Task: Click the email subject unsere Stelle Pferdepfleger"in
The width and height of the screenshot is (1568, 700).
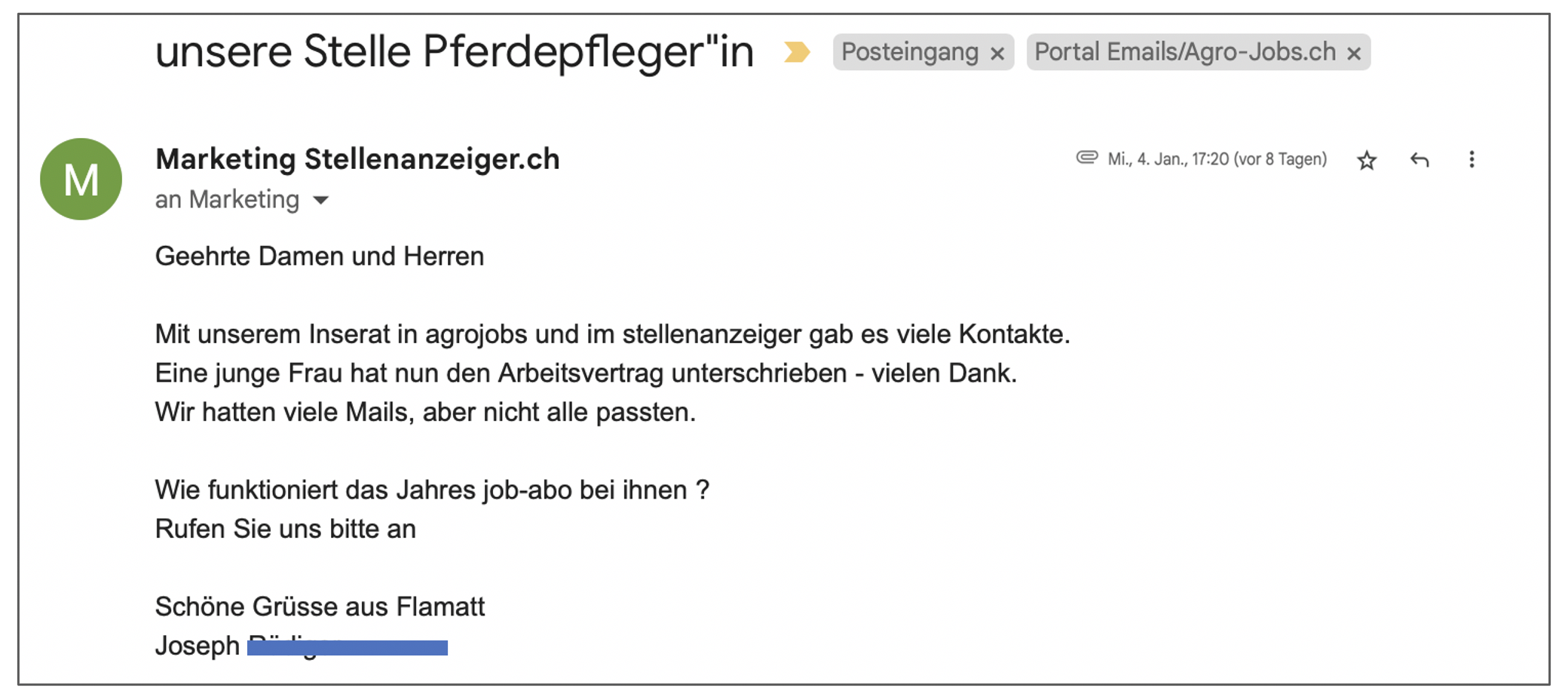Action: (x=455, y=52)
